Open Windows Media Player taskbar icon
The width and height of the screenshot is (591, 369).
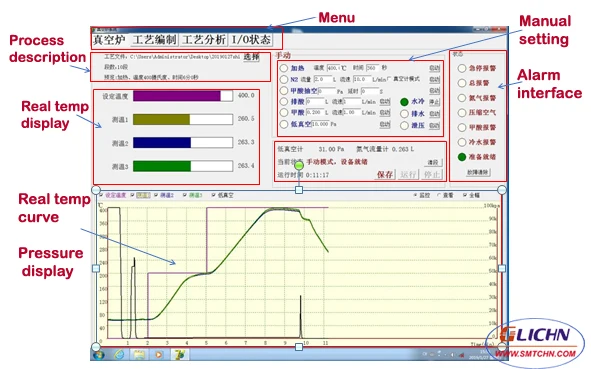159,355
